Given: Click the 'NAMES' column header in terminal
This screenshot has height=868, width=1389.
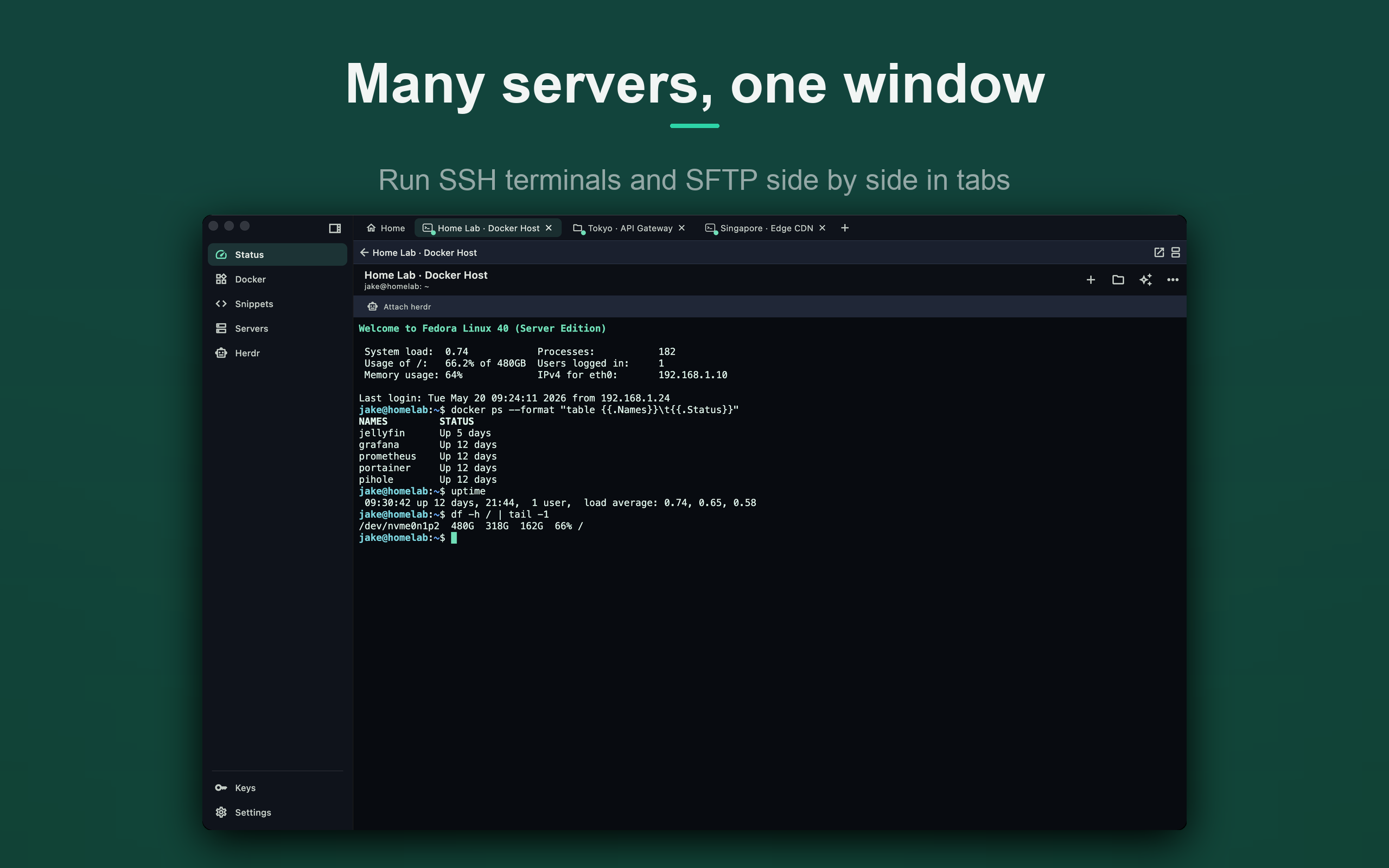Looking at the screenshot, I should (373, 422).
